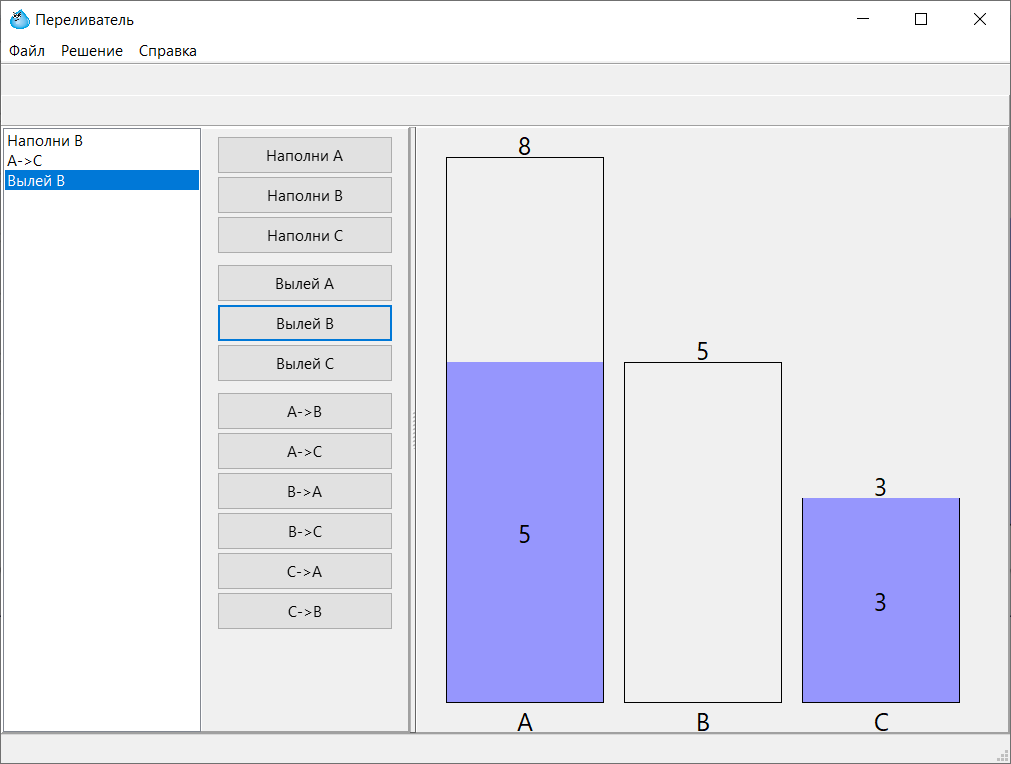Click the A->C pour button
The image size is (1011, 764).
point(305,452)
